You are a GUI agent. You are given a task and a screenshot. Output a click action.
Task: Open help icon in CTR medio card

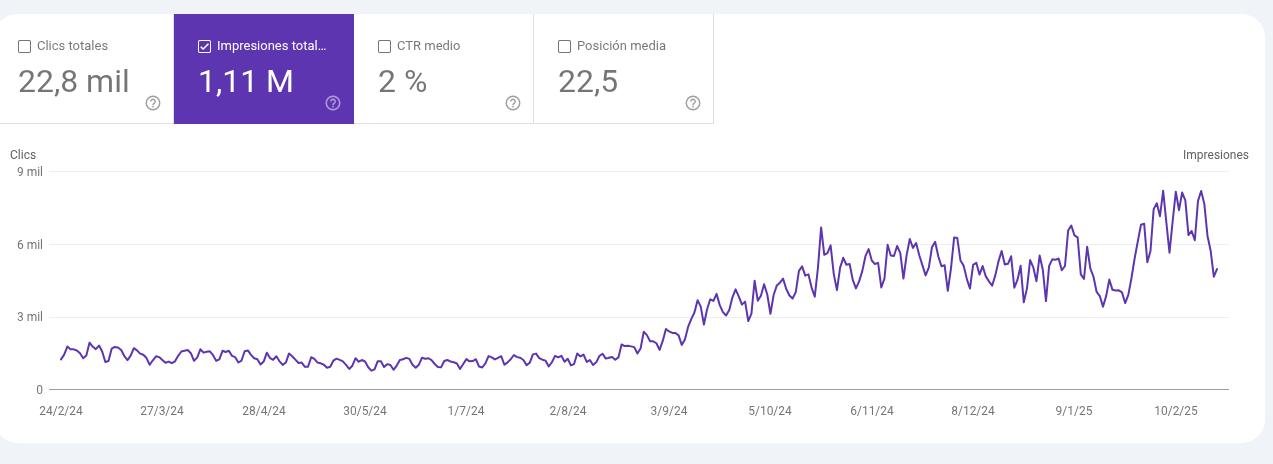513,103
